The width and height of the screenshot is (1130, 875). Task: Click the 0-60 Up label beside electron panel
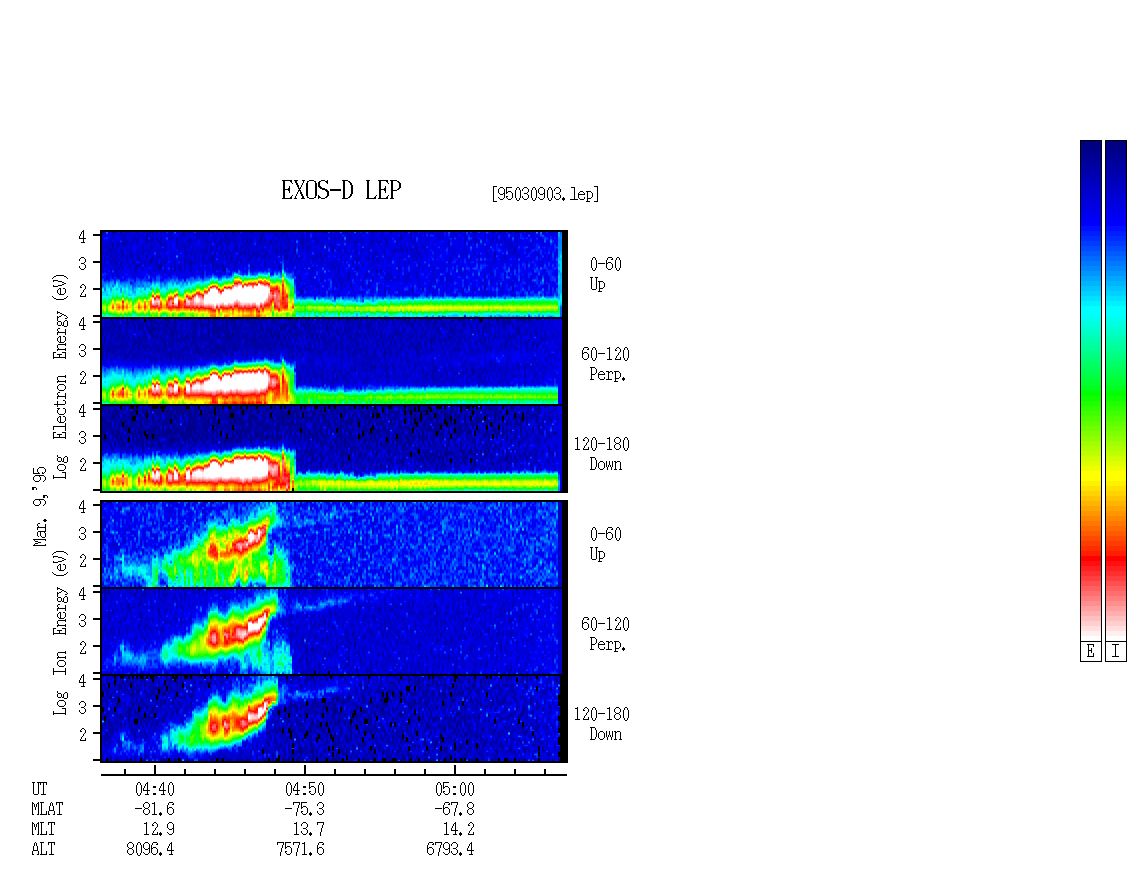pos(605,274)
